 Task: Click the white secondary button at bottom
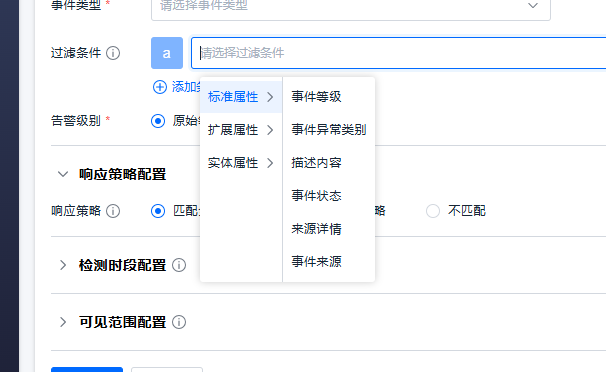167,370
